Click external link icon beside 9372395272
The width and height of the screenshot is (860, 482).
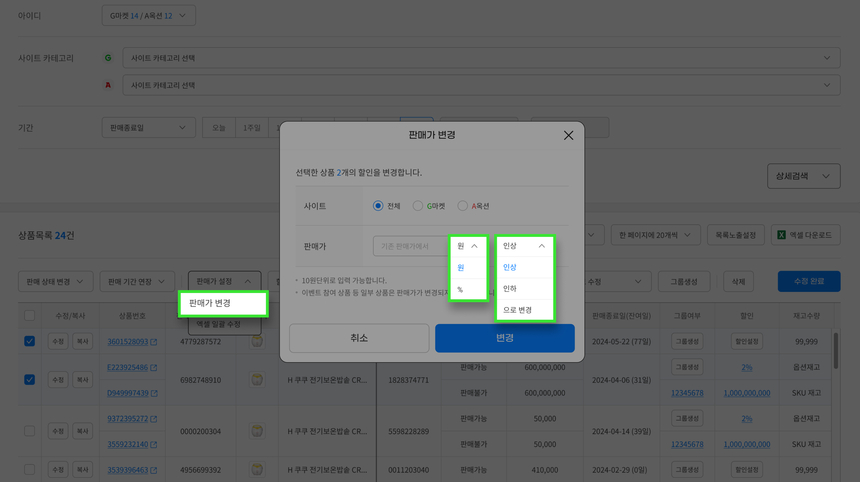154,418
